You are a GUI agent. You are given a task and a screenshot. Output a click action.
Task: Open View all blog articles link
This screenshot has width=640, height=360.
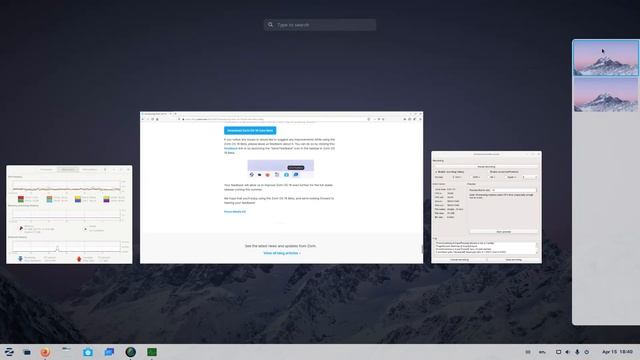tap(282, 253)
